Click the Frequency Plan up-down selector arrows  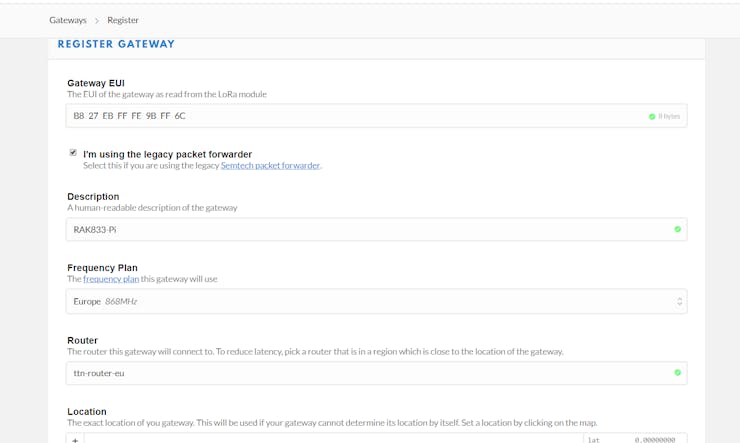679,301
